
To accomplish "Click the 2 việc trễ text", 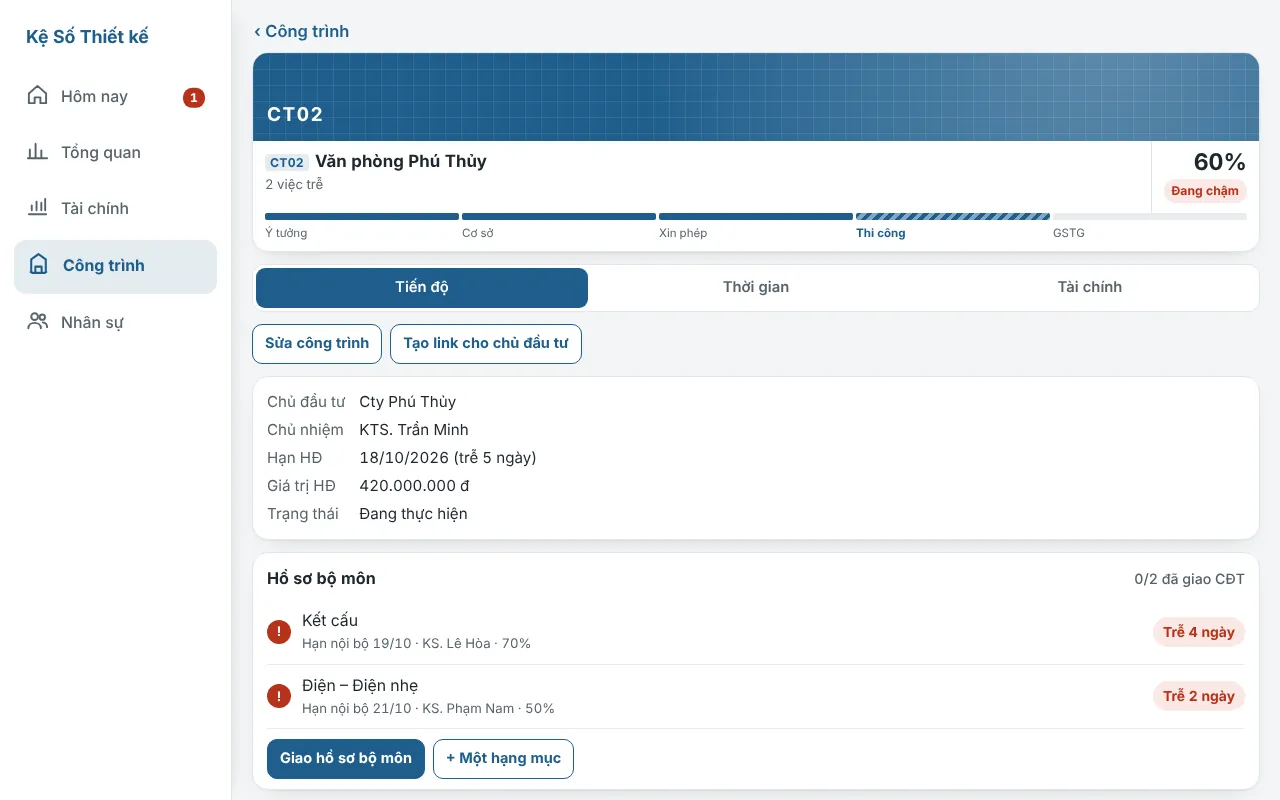I will click(x=294, y=185).
